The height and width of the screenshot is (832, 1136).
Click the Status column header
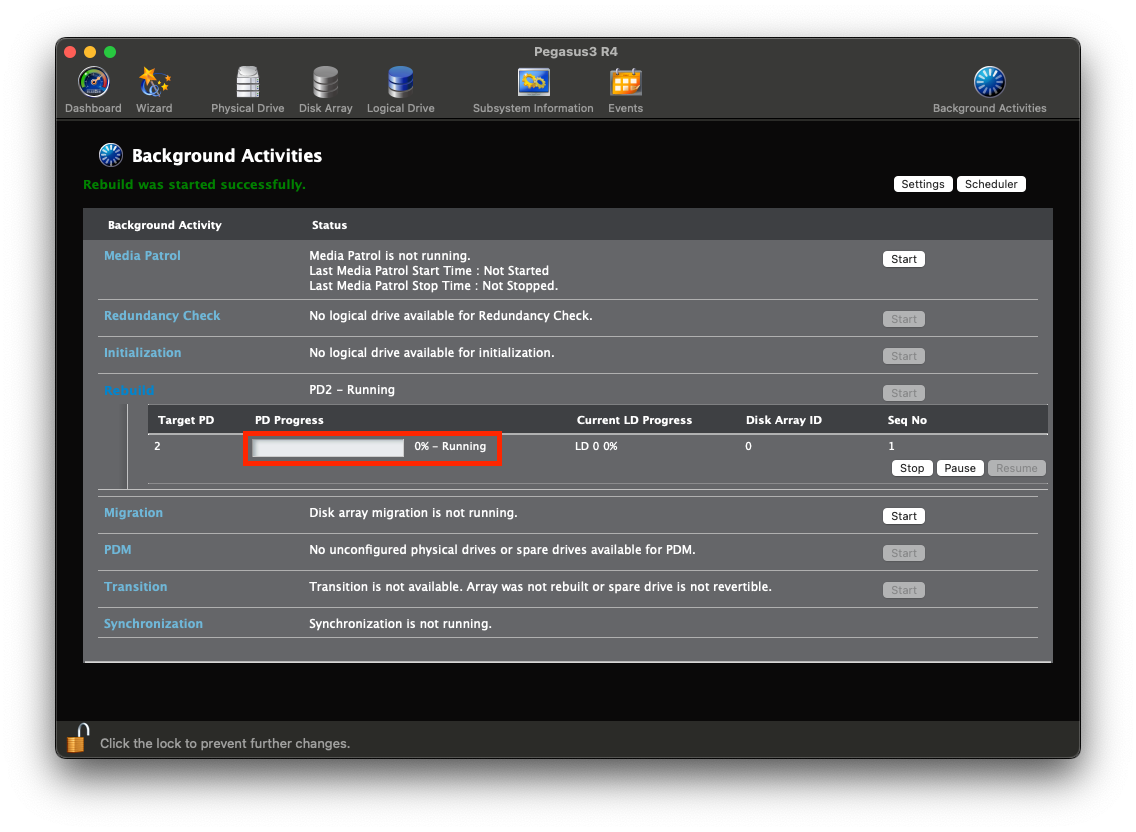(x=329, y=225)
